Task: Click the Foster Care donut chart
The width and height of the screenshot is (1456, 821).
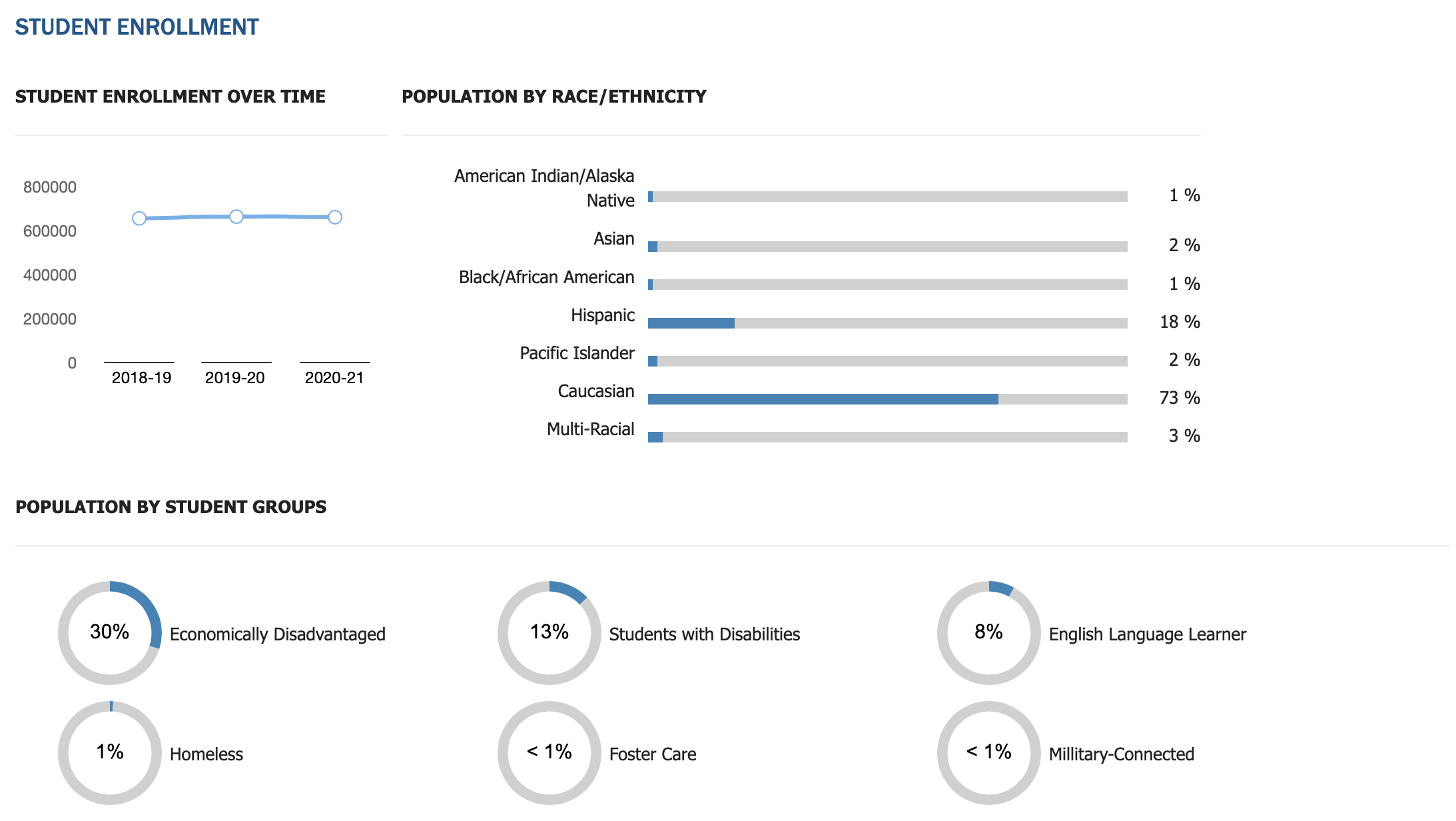Action: (549, 753)
